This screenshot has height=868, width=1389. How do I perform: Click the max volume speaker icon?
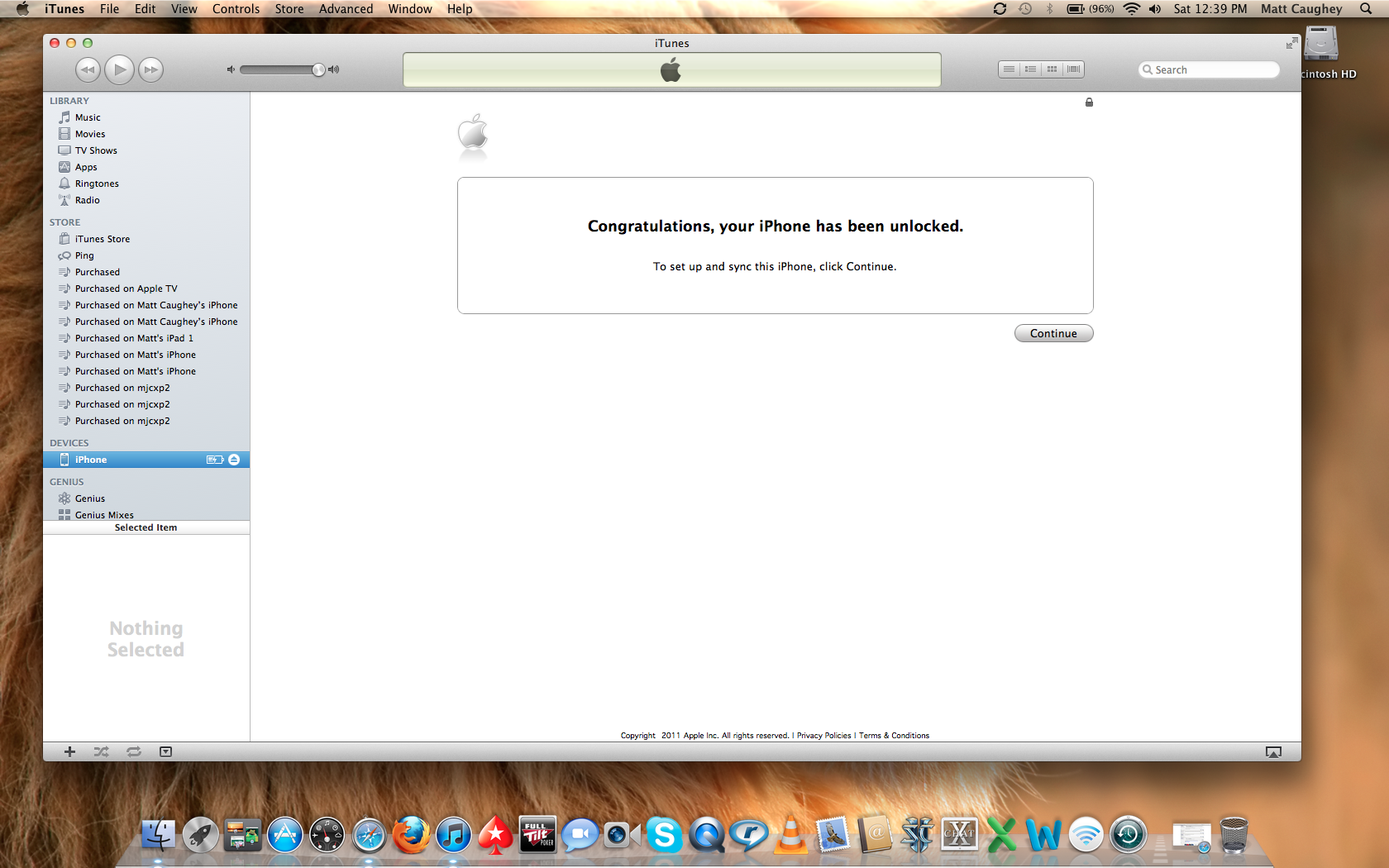(x=334, y=69)
